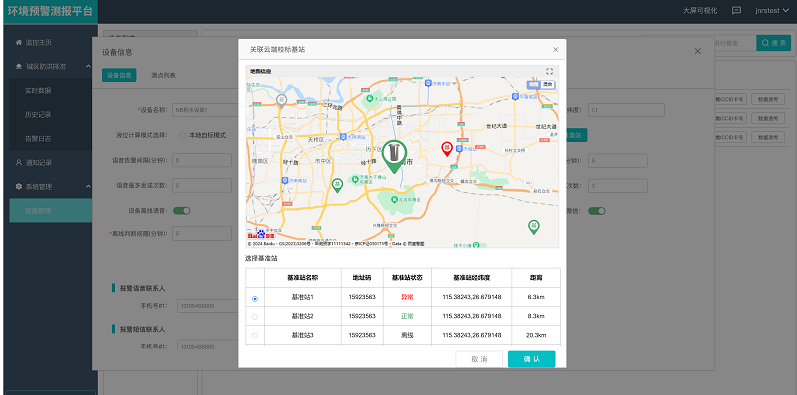Close the 关联云端校标基站 dialog
The height and width of the screenshot is (395, 797).
pos(555,49)
